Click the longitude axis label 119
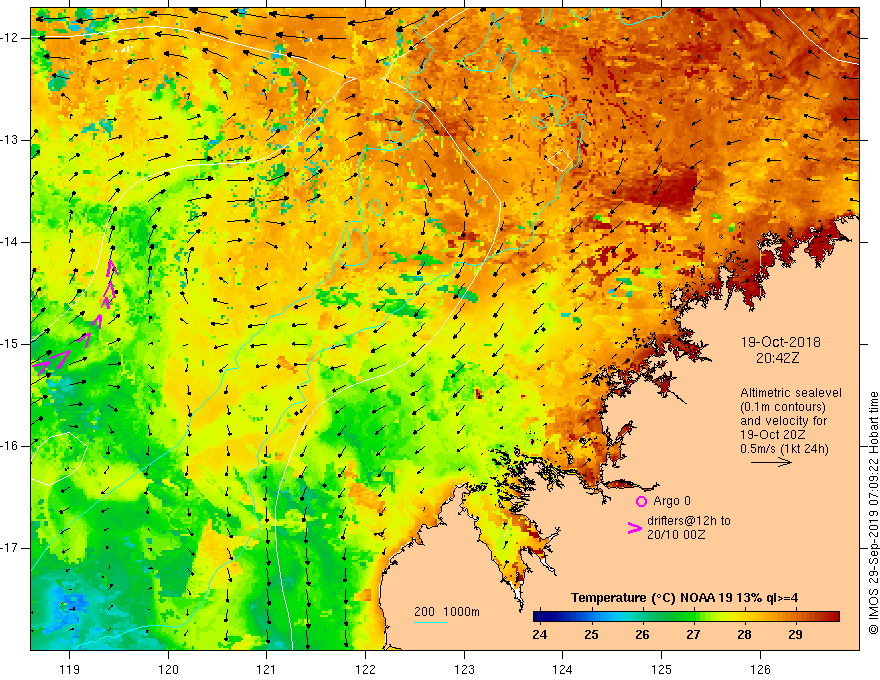The width and height of the screenshot is (880, 680). coord(70,669)
